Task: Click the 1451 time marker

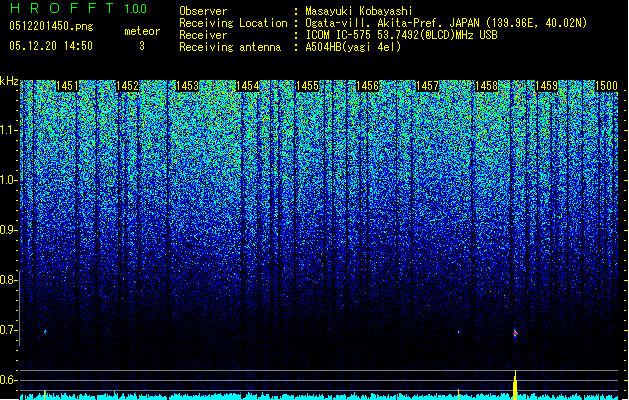Action: pos(67,86)
